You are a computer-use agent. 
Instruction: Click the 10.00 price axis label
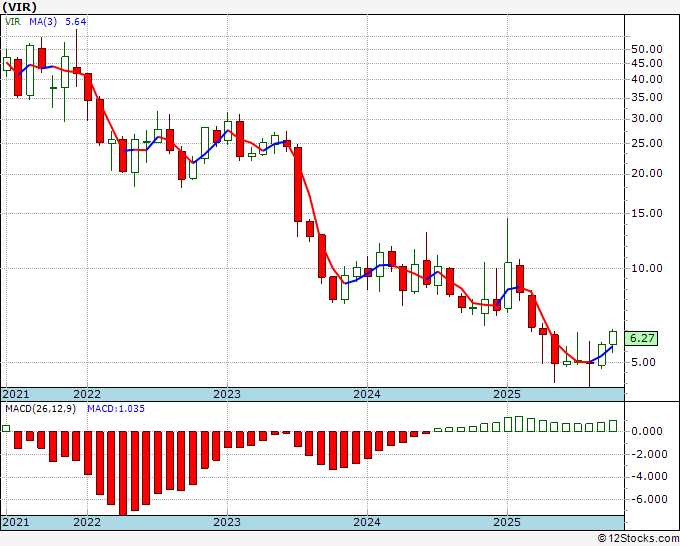pyautogui.click(x=647, y=268)
